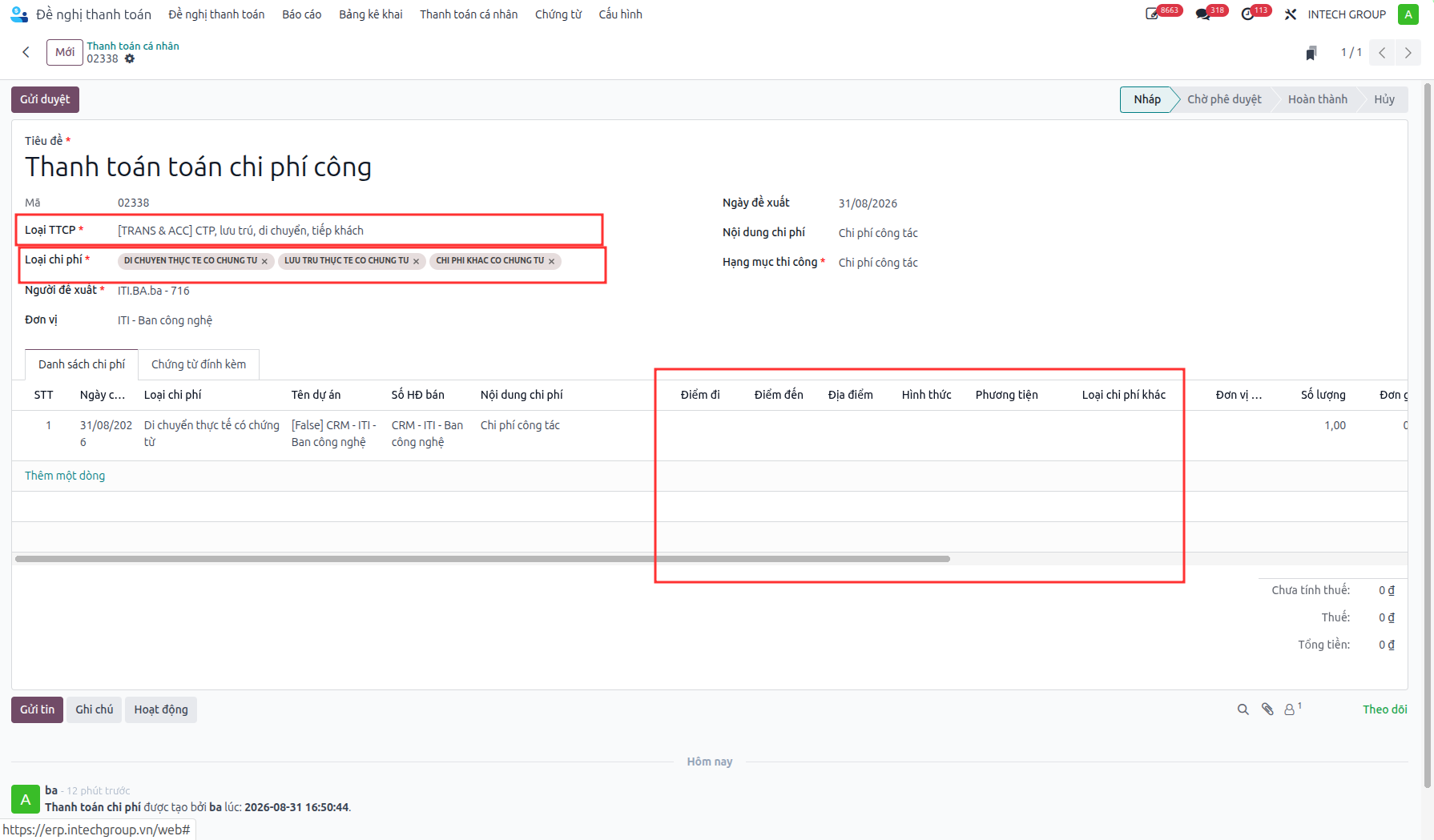Viewport: 1434px width, 840px height.
Task: Show followers via the person icon
Action: (x=1292, y=709)
